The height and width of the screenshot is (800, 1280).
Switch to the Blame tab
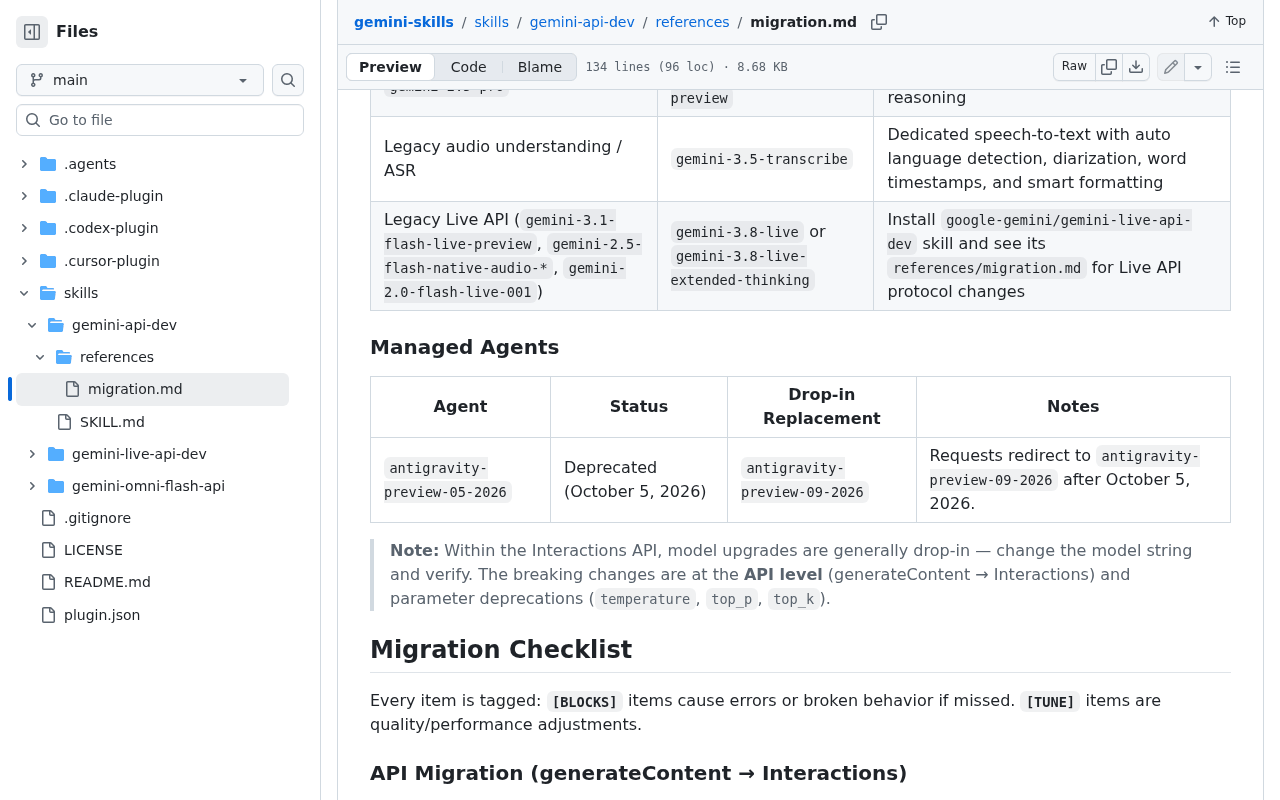(540, 67)
